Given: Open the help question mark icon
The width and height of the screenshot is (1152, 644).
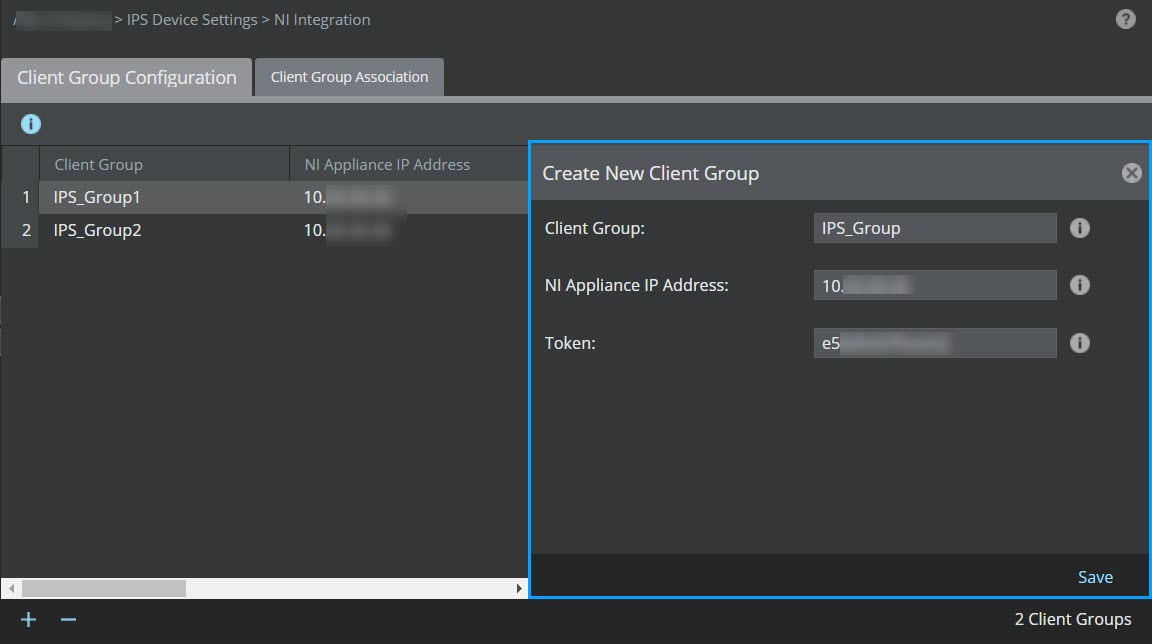Looking at the screenshot, I should point(1125,19).
